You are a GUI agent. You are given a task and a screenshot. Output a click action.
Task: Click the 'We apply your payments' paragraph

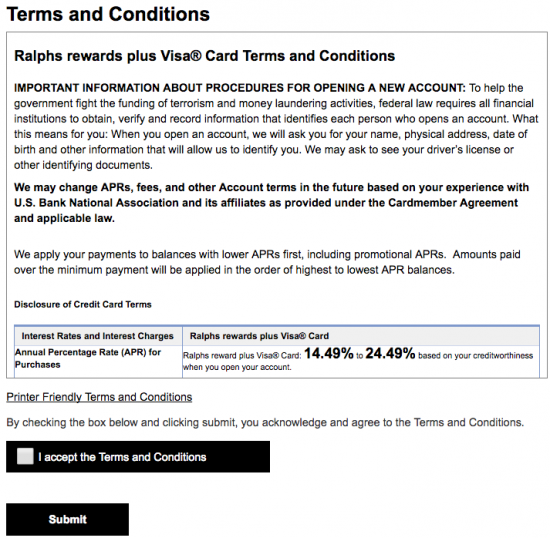pos(267,262)
